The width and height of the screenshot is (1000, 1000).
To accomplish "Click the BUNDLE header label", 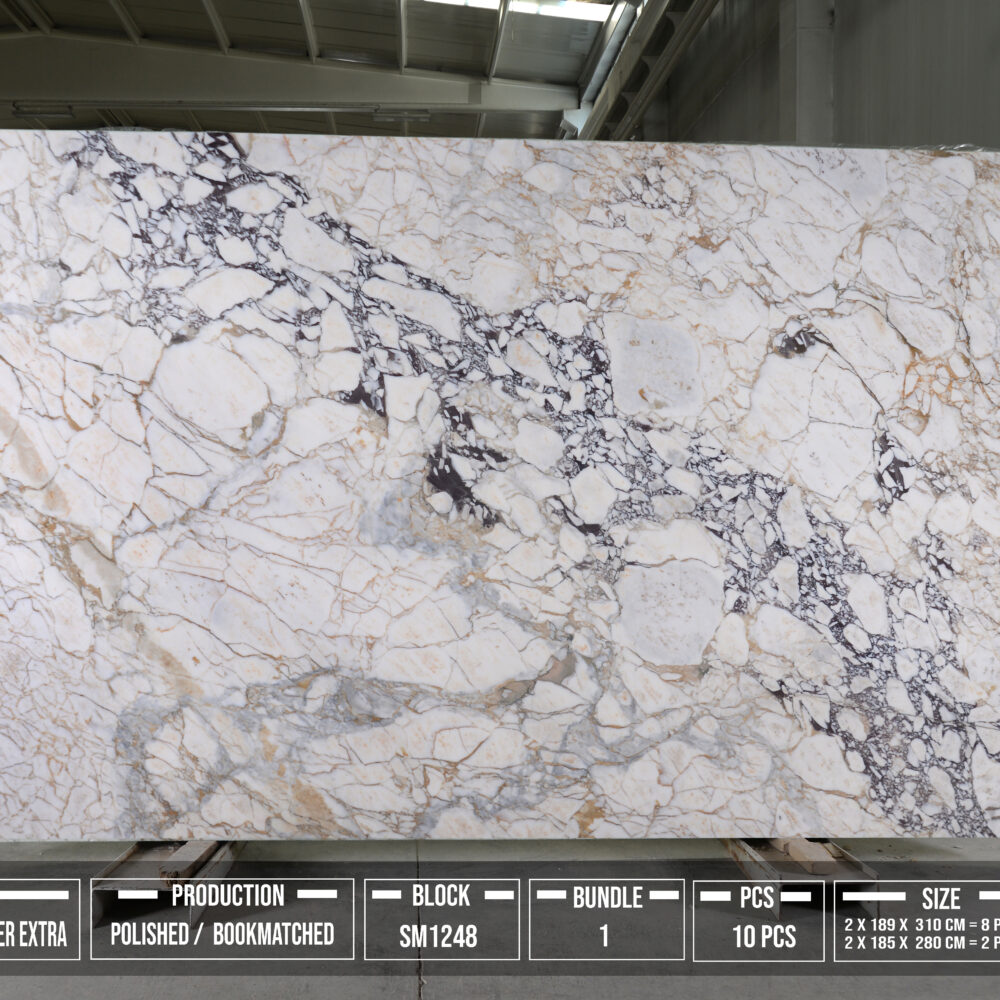I will coord(606,897).
